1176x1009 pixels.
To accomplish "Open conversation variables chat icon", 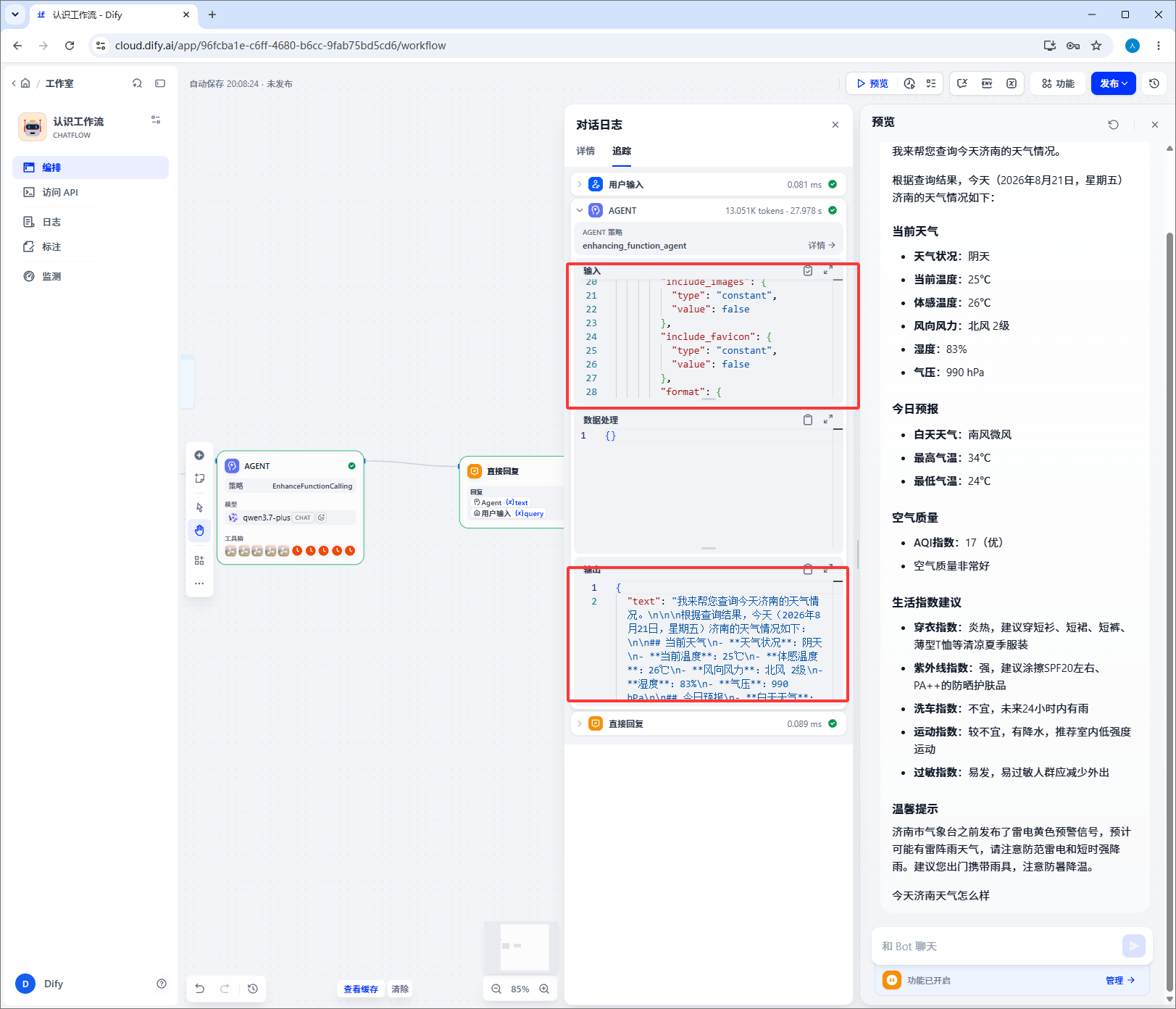I will click(962, 83).
